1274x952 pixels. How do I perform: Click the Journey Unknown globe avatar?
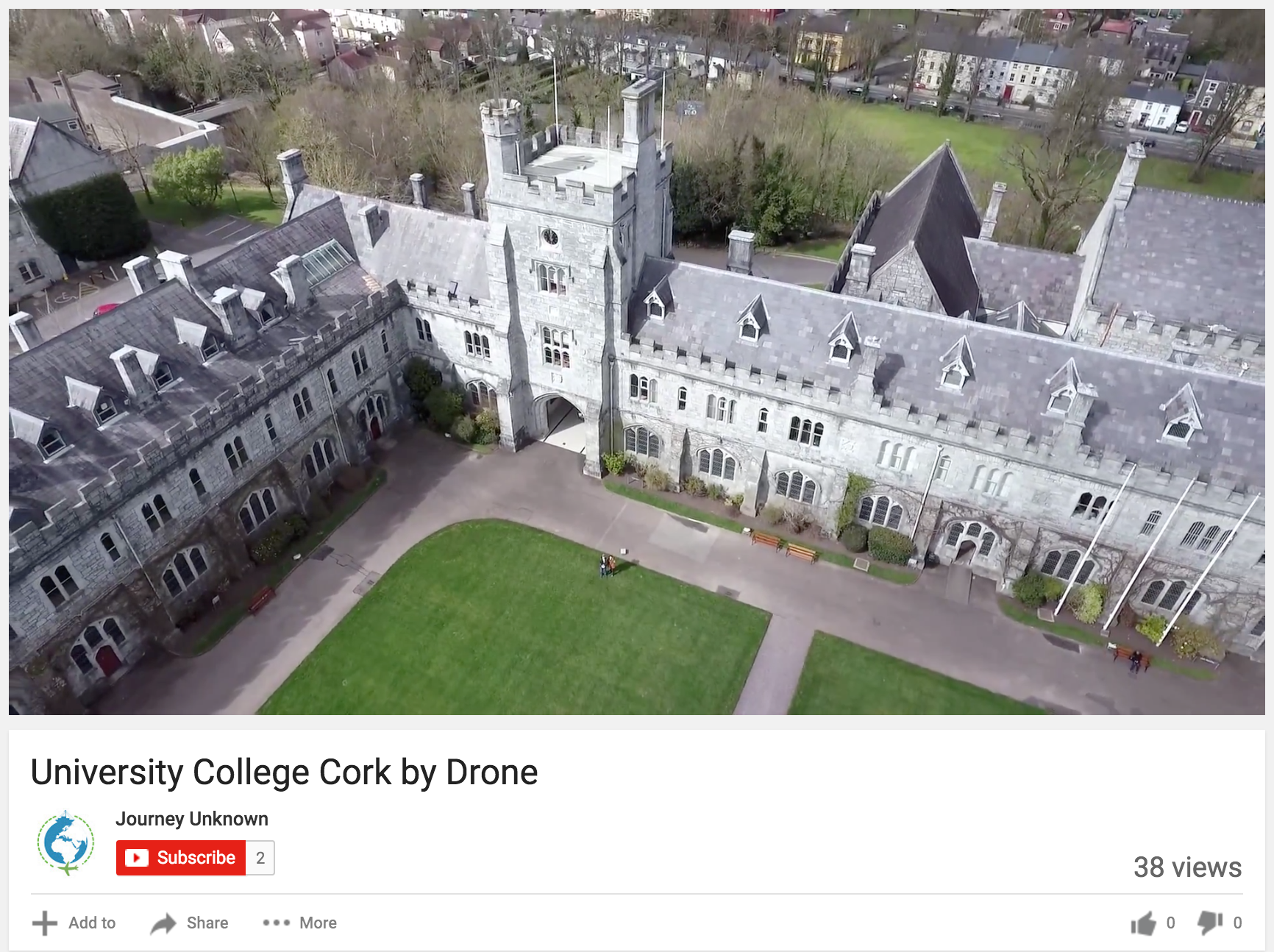pyautogui.click(x=66, y=842)
